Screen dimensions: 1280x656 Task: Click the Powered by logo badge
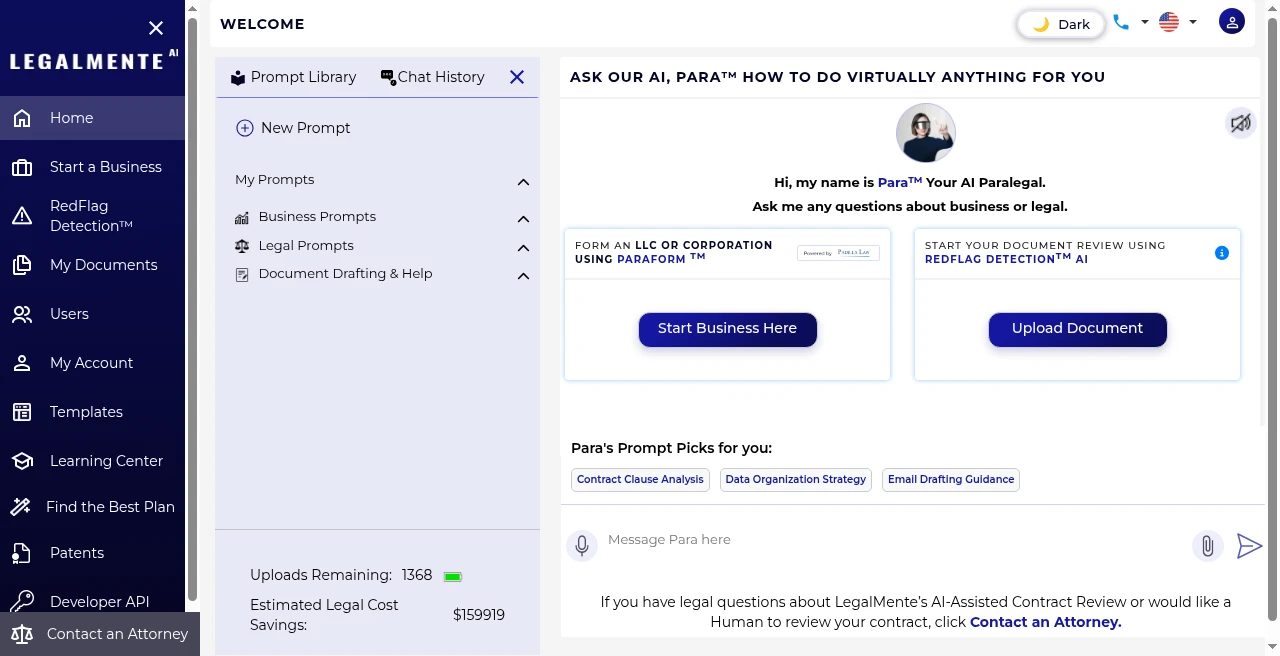839,253
